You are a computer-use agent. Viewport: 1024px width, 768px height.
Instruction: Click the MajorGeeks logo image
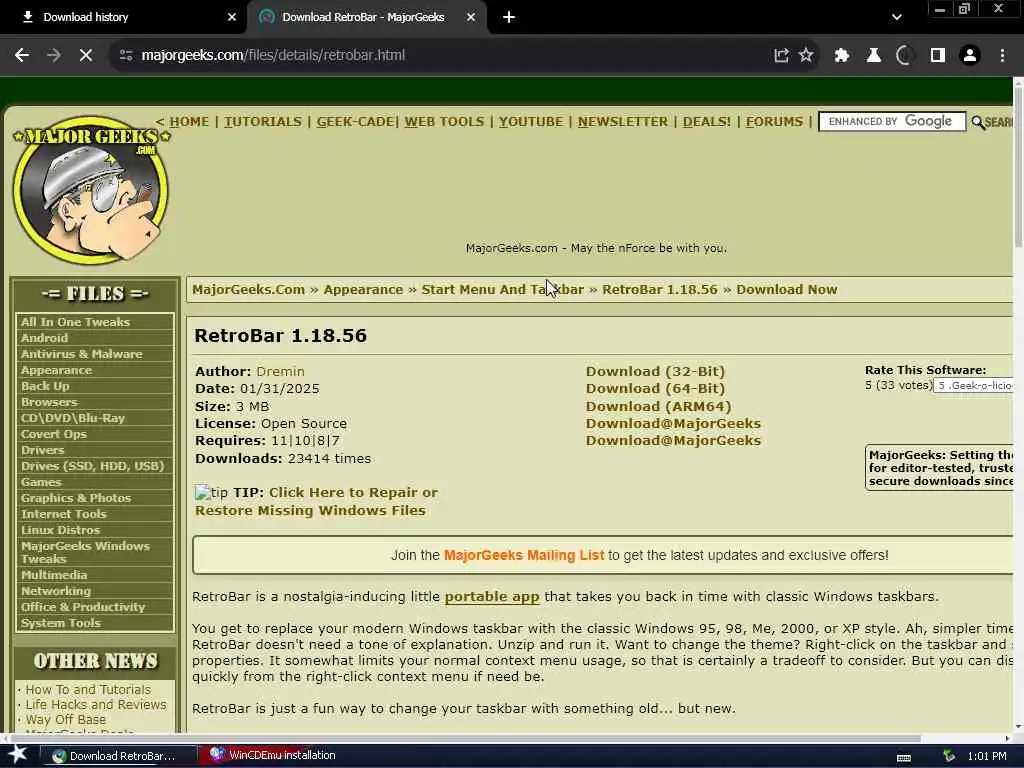91,191
